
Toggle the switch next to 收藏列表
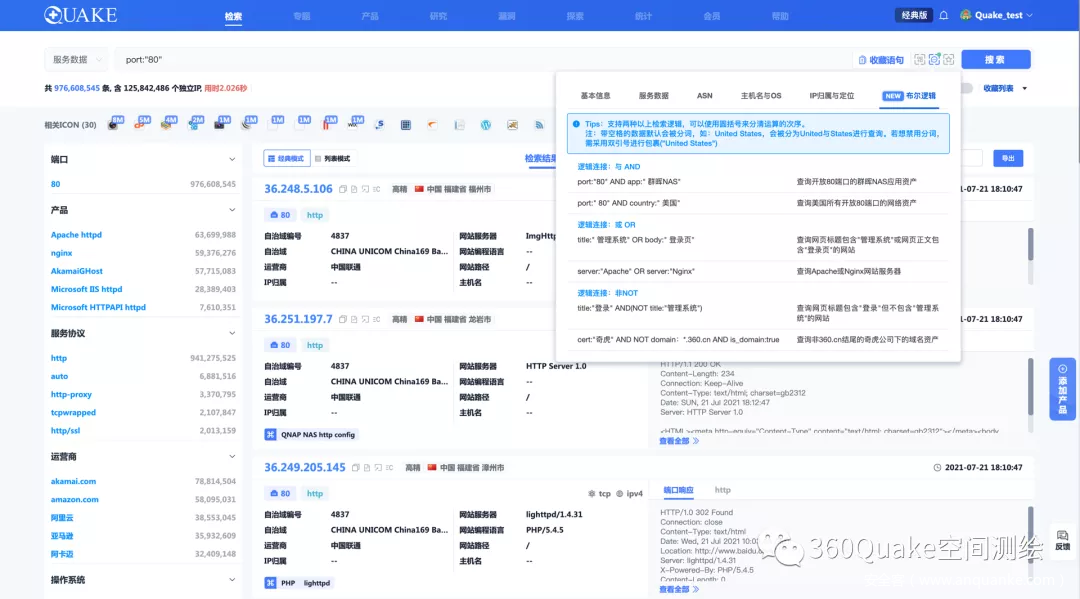(x=966, y=88)
